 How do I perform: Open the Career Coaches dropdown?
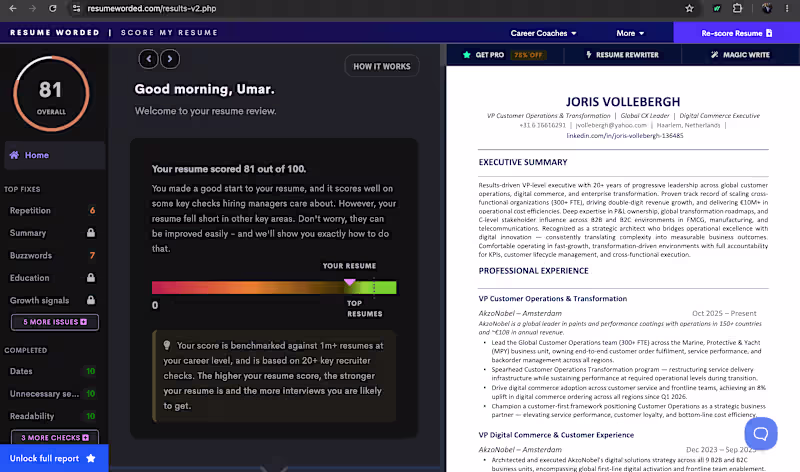(x=543, y=33)
